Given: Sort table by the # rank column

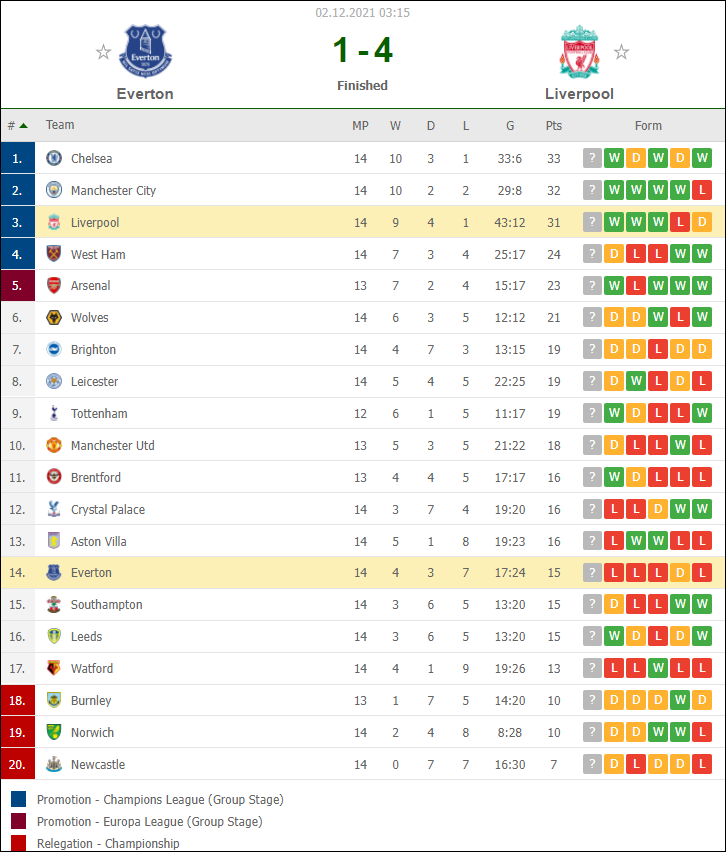Looking at the screenshot, I should click(x=17, y=126).
